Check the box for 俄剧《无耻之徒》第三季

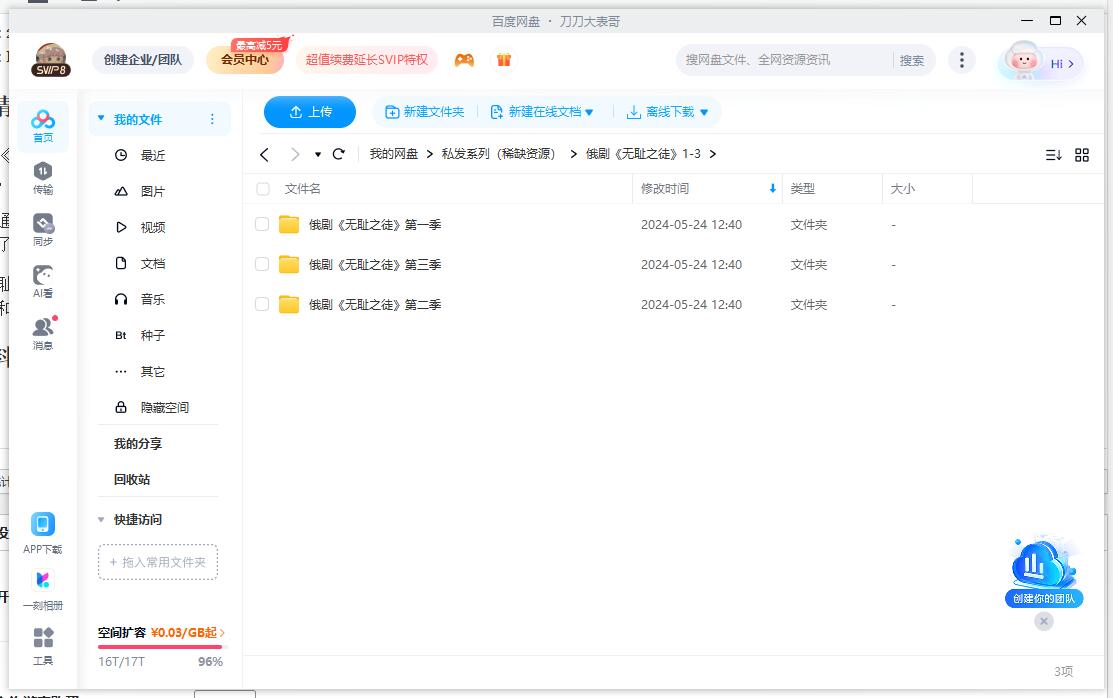click(262, 264)
